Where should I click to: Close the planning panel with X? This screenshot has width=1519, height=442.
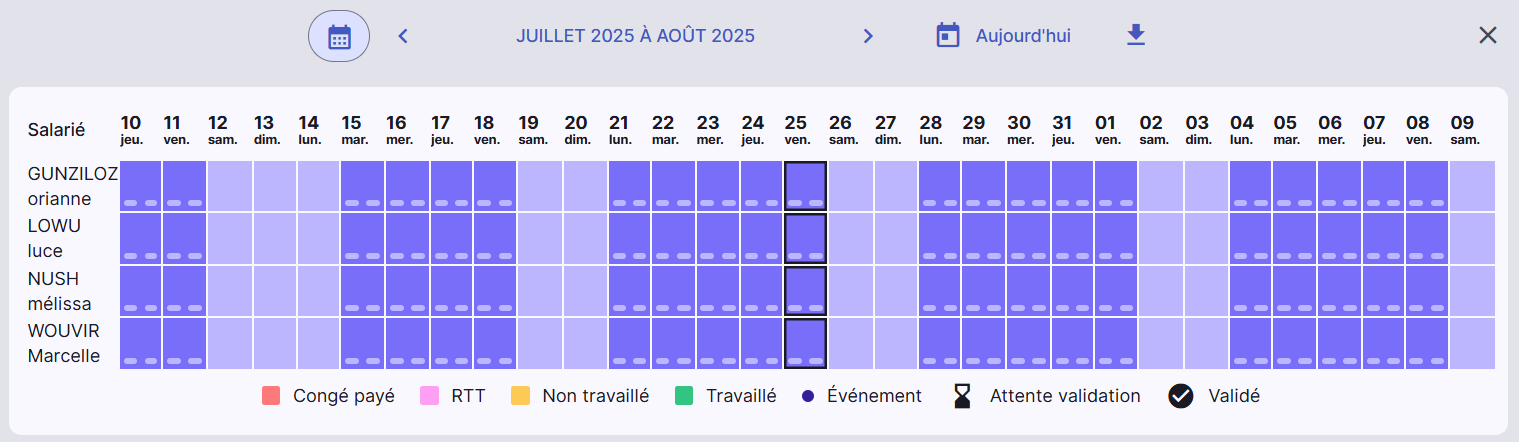pos(1488,36)
